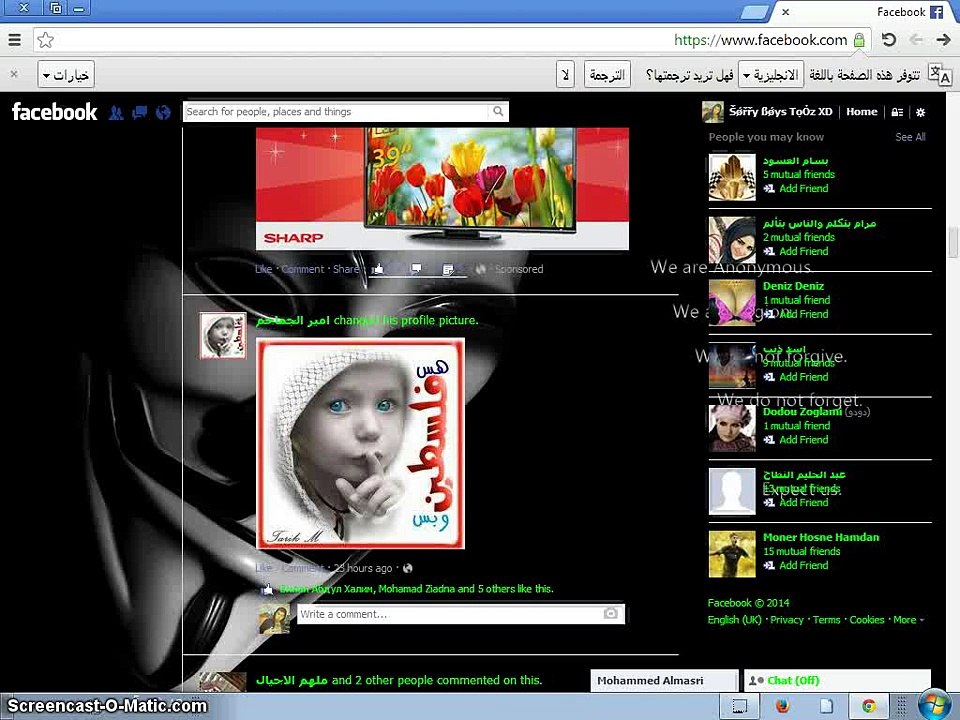Click the shares icon on the Sharp ad
The width and height of the screenshot is (960, 720).
coord(449,269)
